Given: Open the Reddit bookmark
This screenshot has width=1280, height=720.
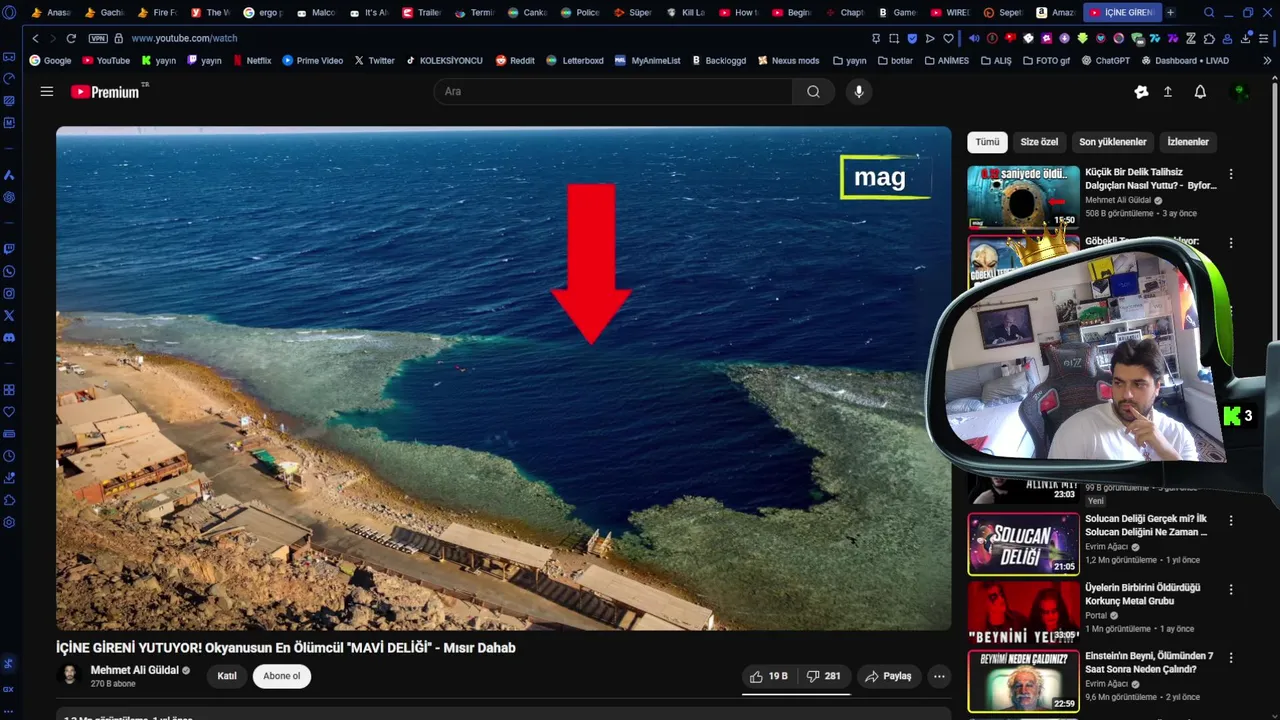Looking at the screenshot, I should [515, 60].
